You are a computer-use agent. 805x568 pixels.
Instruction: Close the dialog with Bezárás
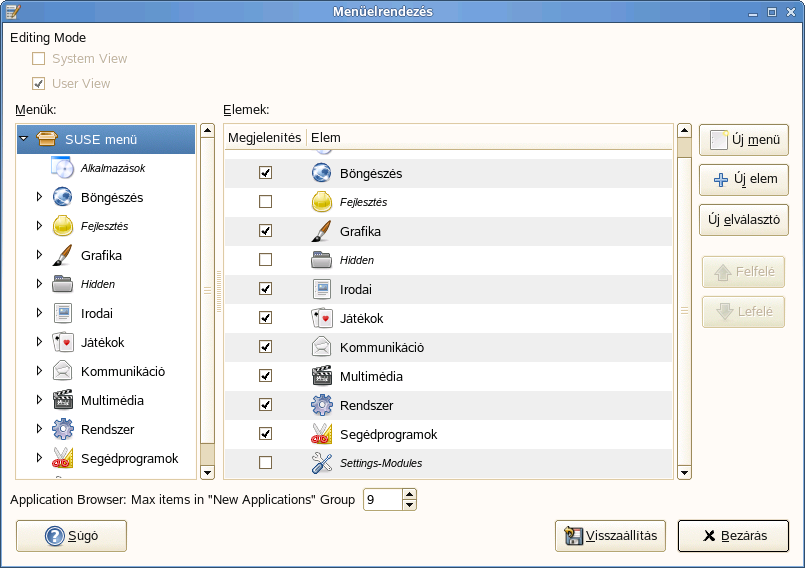[733, 536]
